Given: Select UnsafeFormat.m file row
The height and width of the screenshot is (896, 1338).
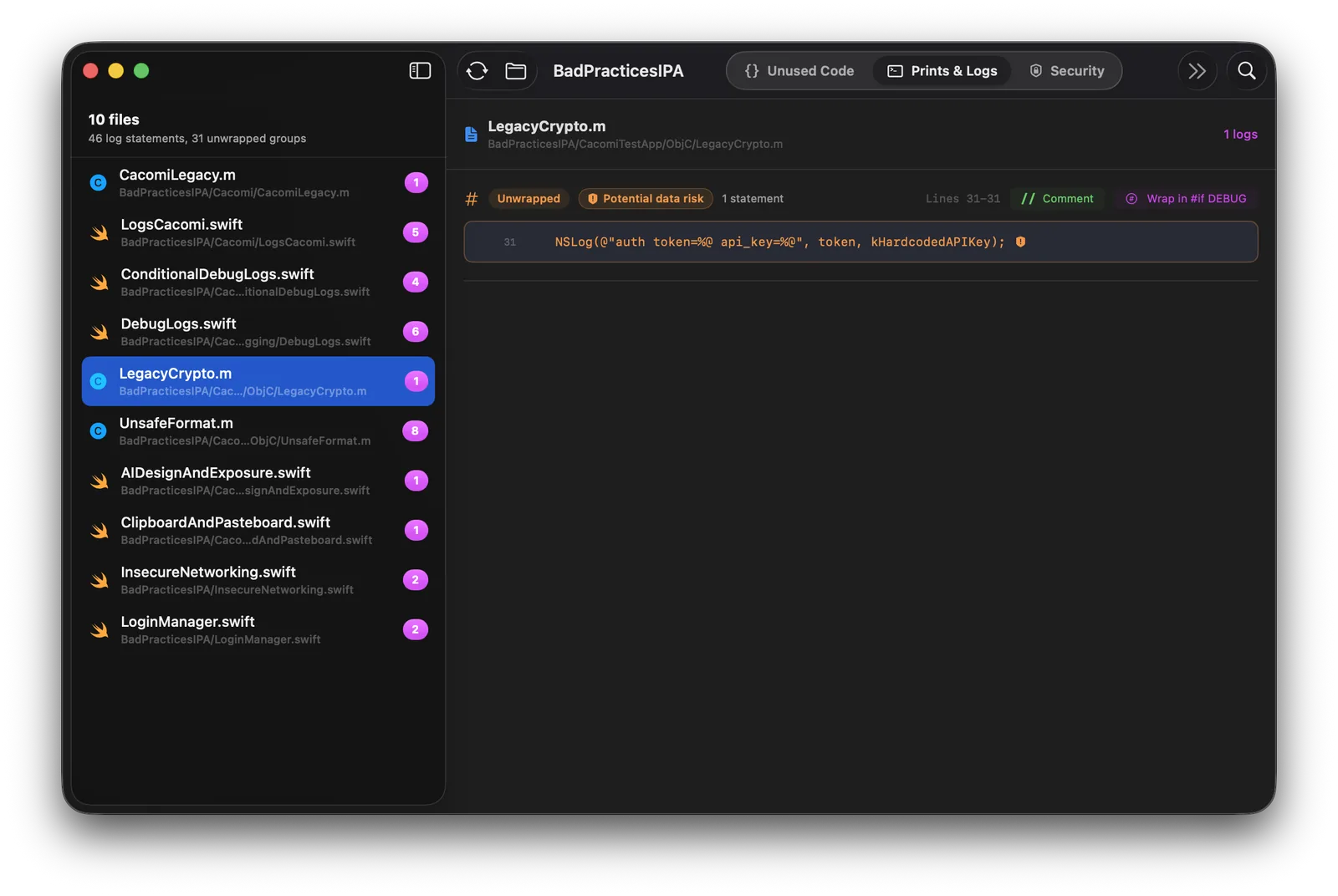Looking at the screenshot, I should click(258, 431).
